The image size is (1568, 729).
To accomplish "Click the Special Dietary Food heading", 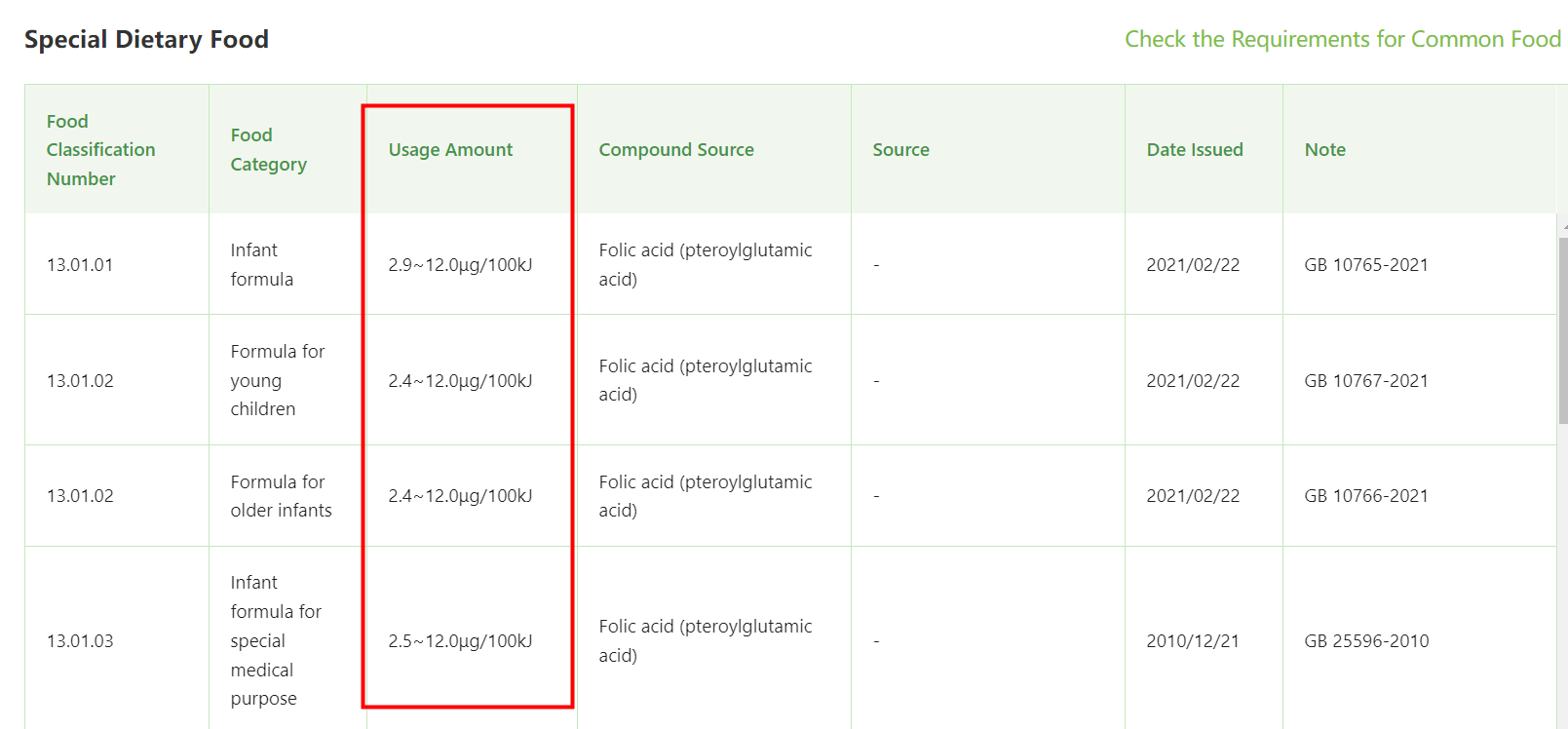I will [x=146, y=40].
